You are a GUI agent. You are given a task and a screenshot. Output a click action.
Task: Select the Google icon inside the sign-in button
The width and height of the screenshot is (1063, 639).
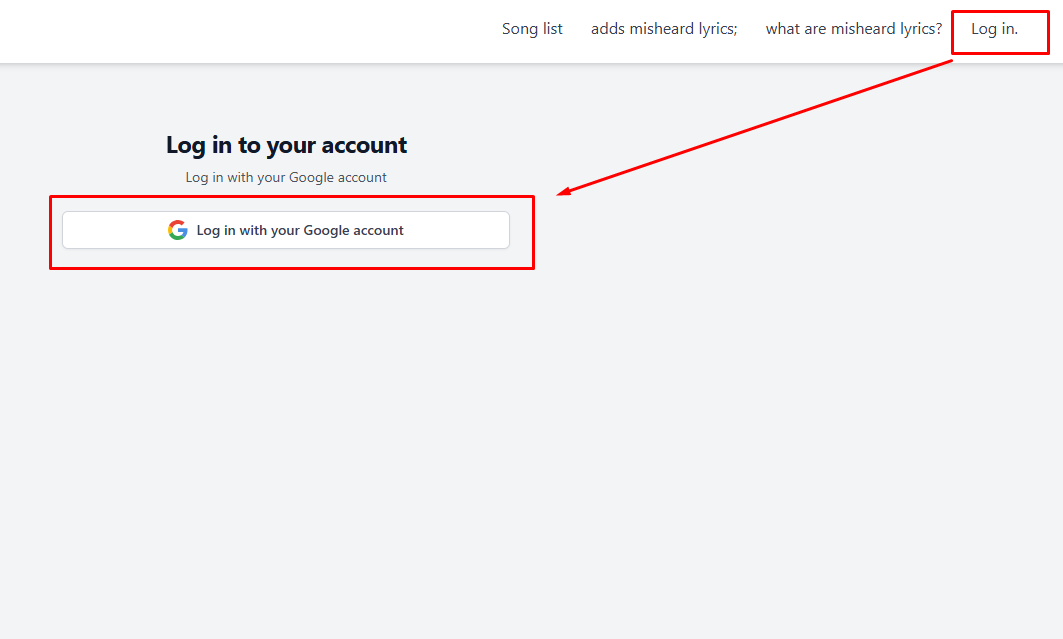pos(177,229)
